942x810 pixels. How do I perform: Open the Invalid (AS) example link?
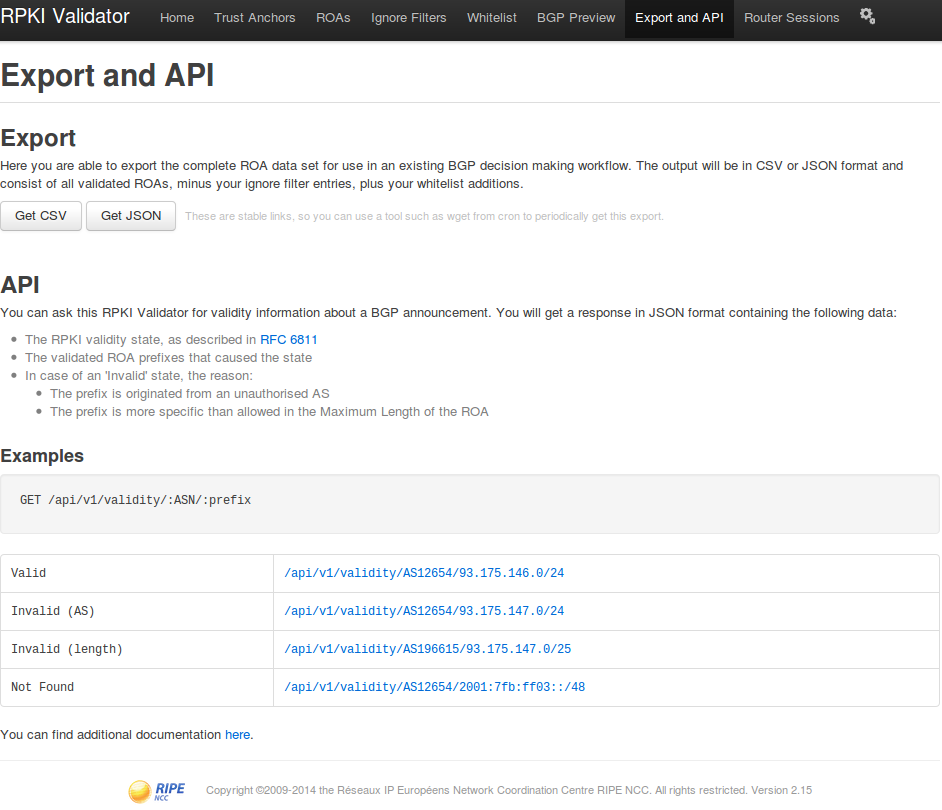point(424,611)
